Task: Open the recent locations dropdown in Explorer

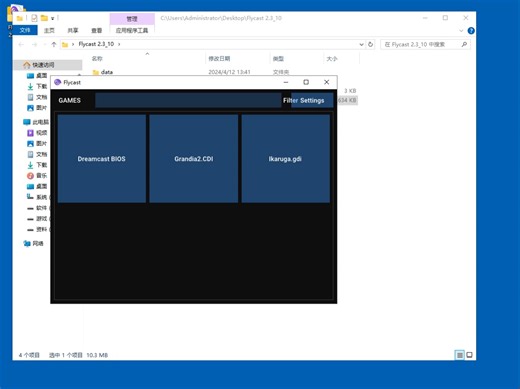Action: point(44,44)
